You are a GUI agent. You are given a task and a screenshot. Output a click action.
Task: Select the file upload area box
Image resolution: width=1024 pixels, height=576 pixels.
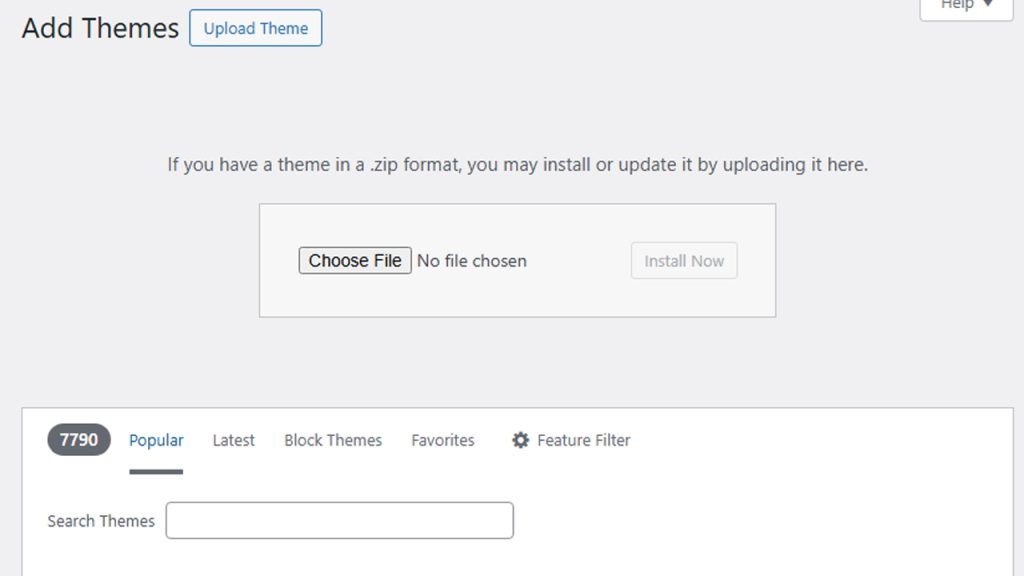(517, 260)
